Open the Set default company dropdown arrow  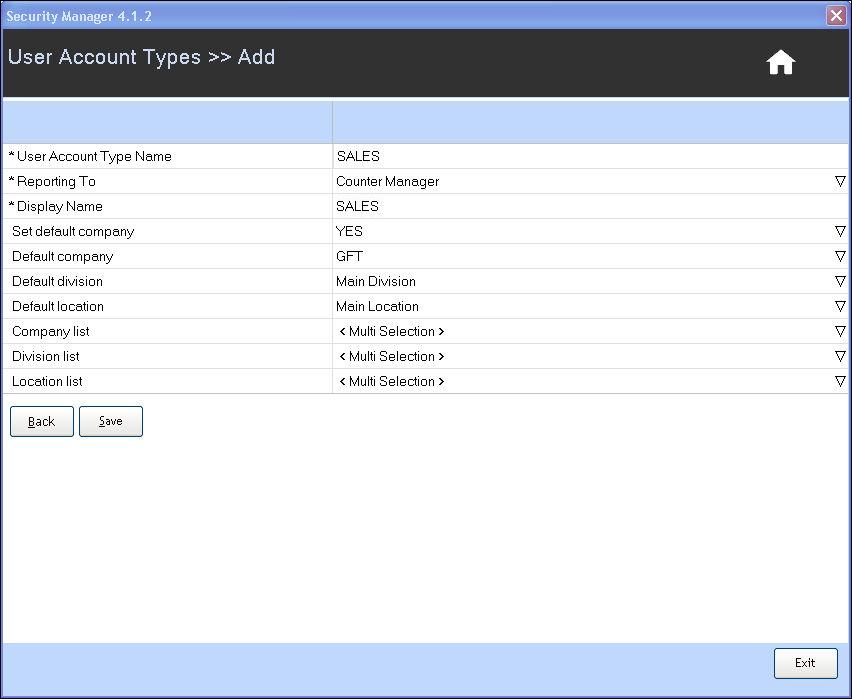tap(840, 231)
